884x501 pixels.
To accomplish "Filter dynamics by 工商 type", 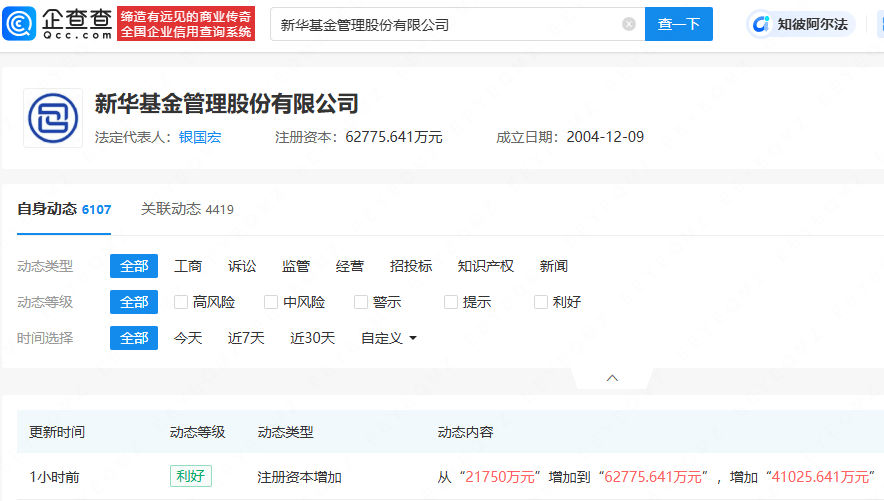I will click(188, 266).
